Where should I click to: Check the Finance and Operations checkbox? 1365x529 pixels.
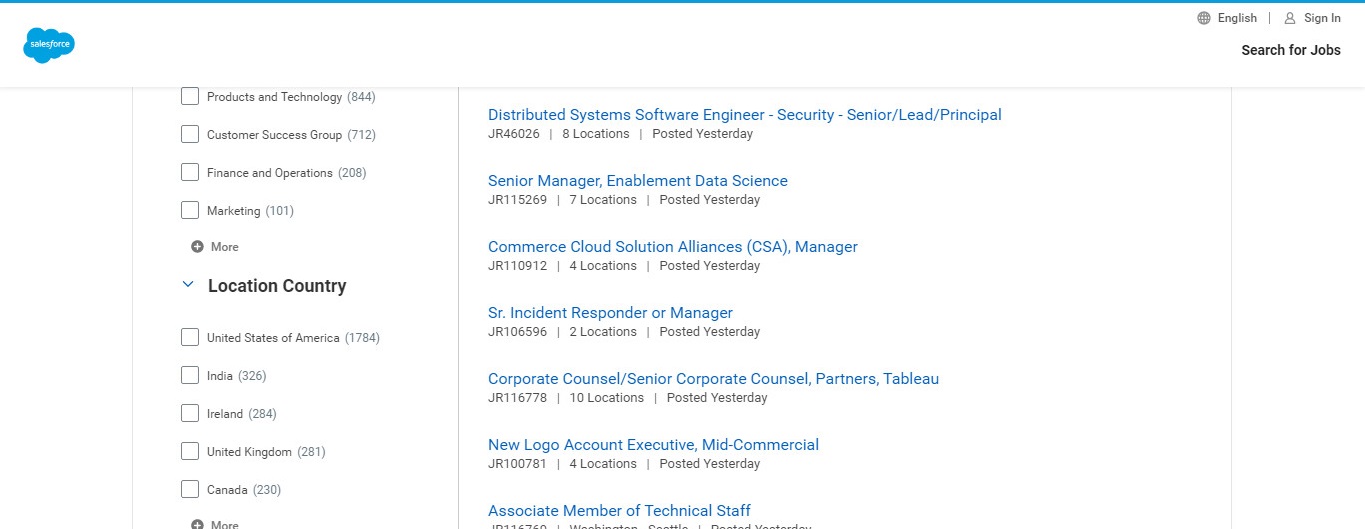[x=190, y=173]
